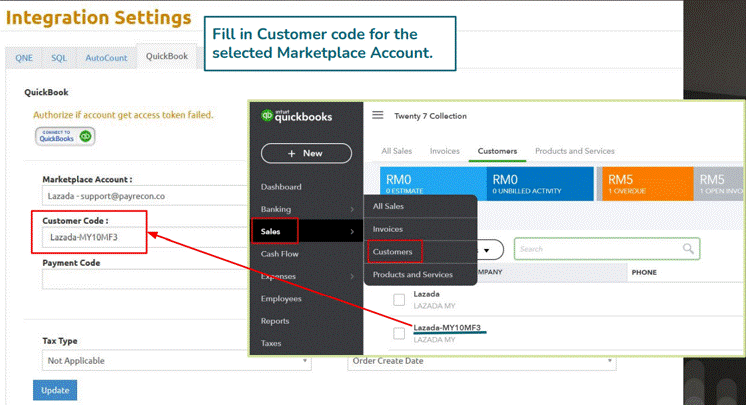This screenshot has height=405, width=746.
Task: Choose Products and Services in flyout menu
Action: point(412,275)
